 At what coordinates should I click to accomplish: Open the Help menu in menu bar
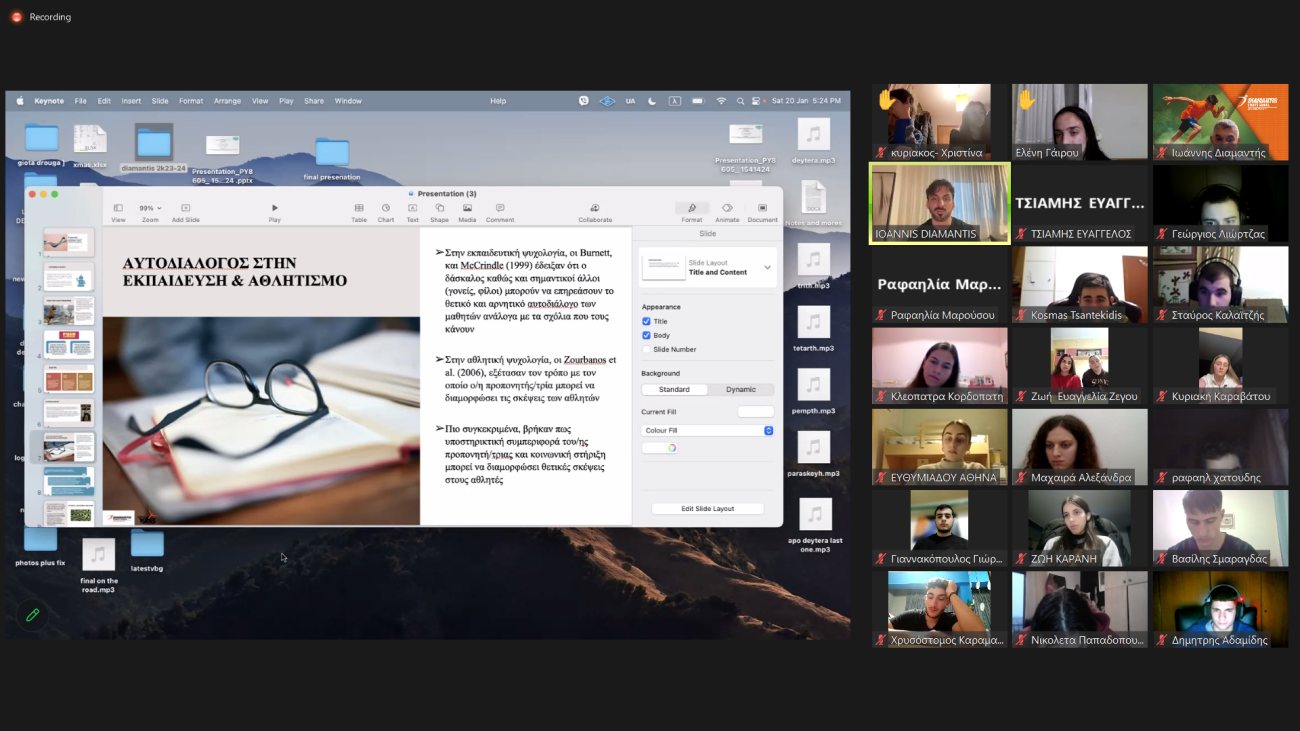[x=498, y=101]
